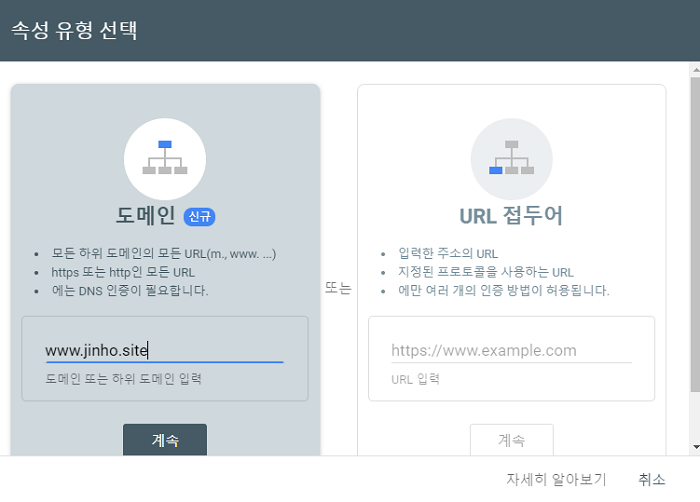Screen dimensions: 700x502
Task: Click the 속성 유형 선택 dialog title
Action: coord(74,30)
